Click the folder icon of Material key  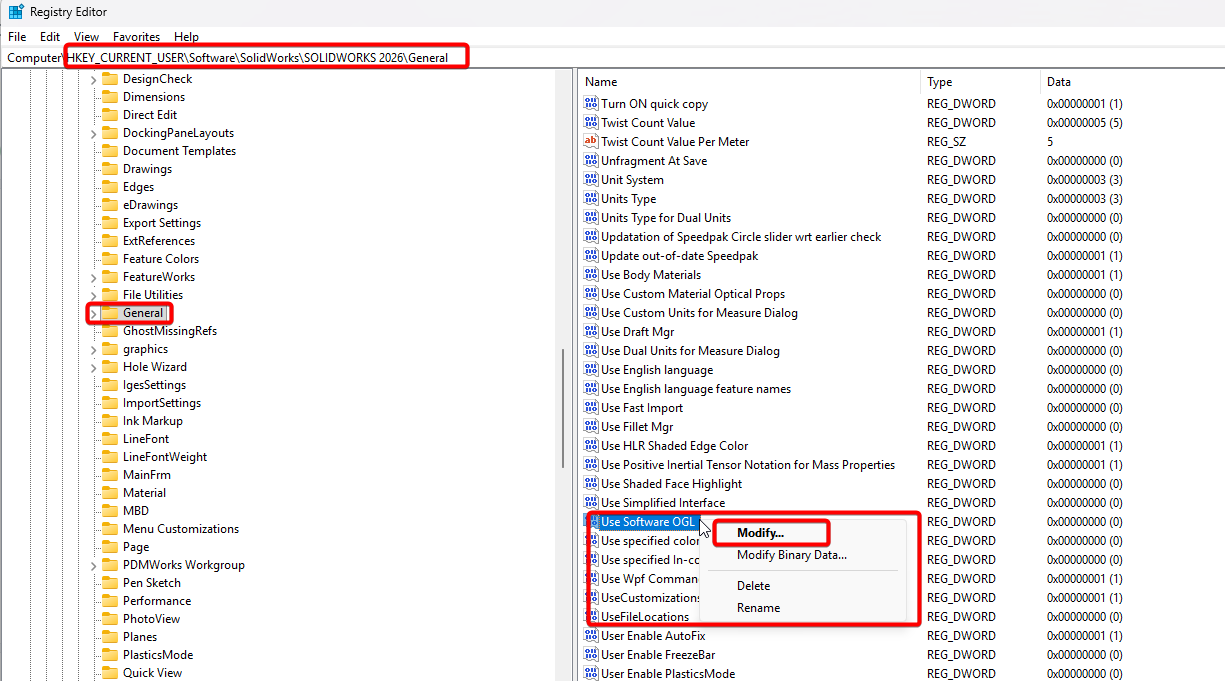(x=110, y=493)
